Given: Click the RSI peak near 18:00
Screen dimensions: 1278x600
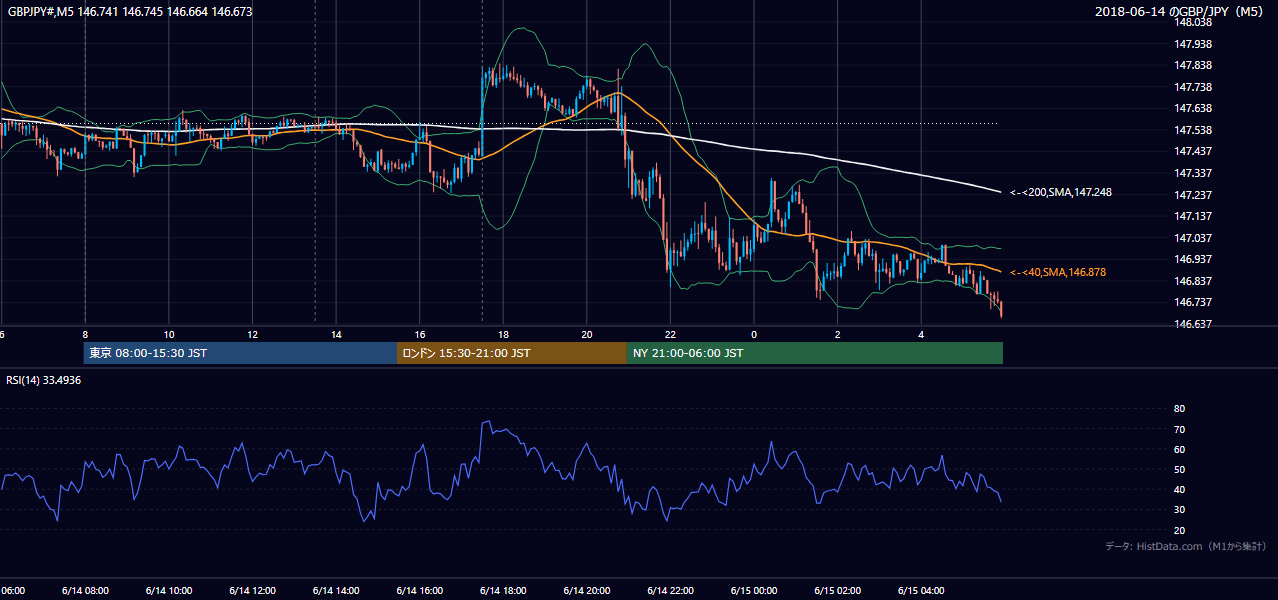Looking at the screenshot, I should [486, 422].
